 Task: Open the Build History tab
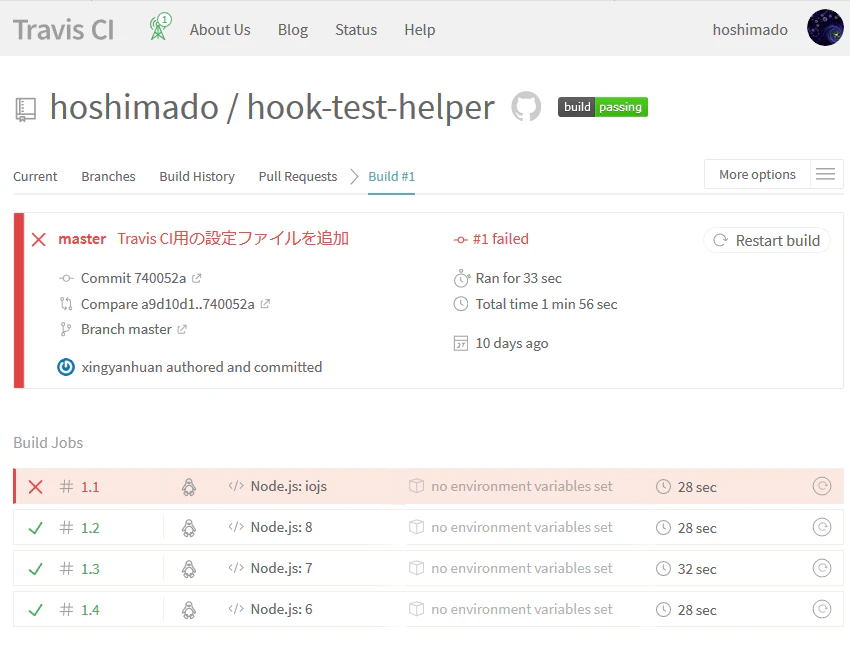(x=197, y=177)
